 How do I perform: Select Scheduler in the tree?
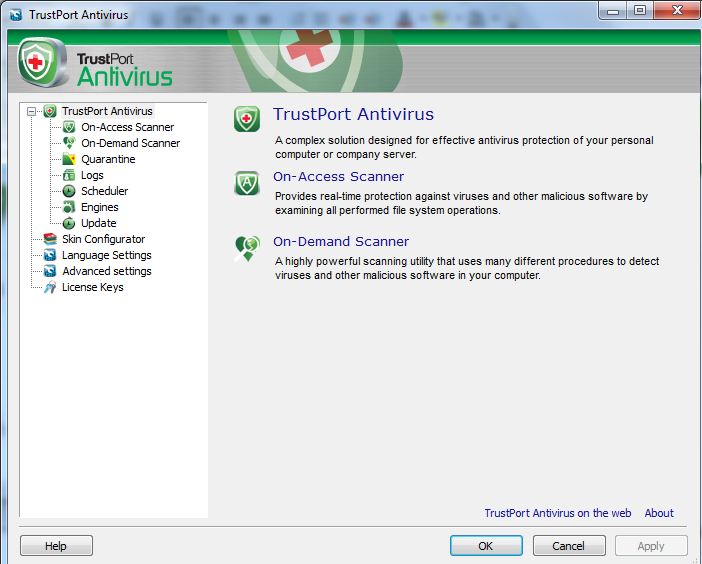104,191
